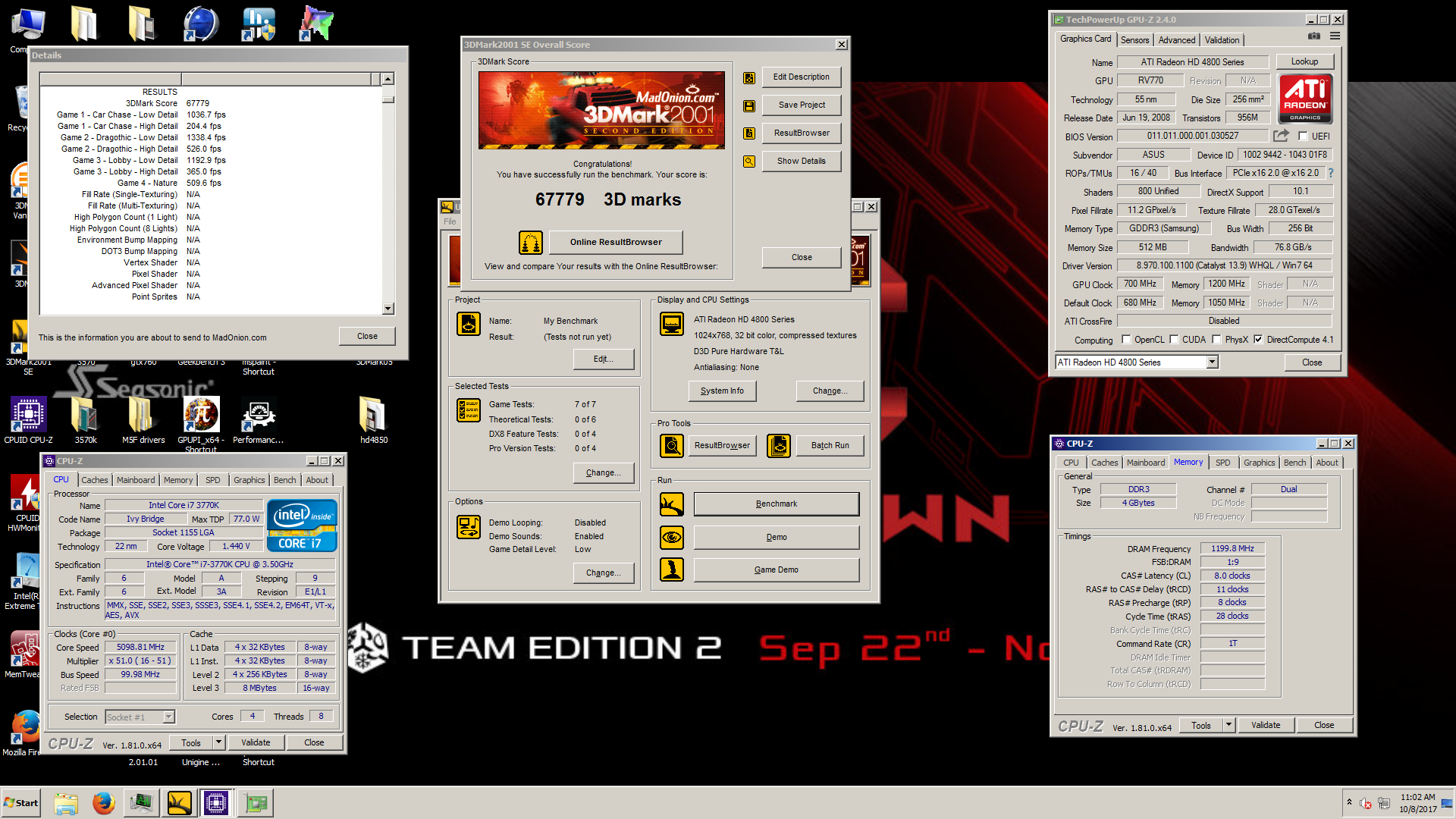Click the Edit Description icon in 3DMark score window
Image resolution: width=1456 pixels, height=819 pixels.
pyautogui.click(x=749, y=77)
